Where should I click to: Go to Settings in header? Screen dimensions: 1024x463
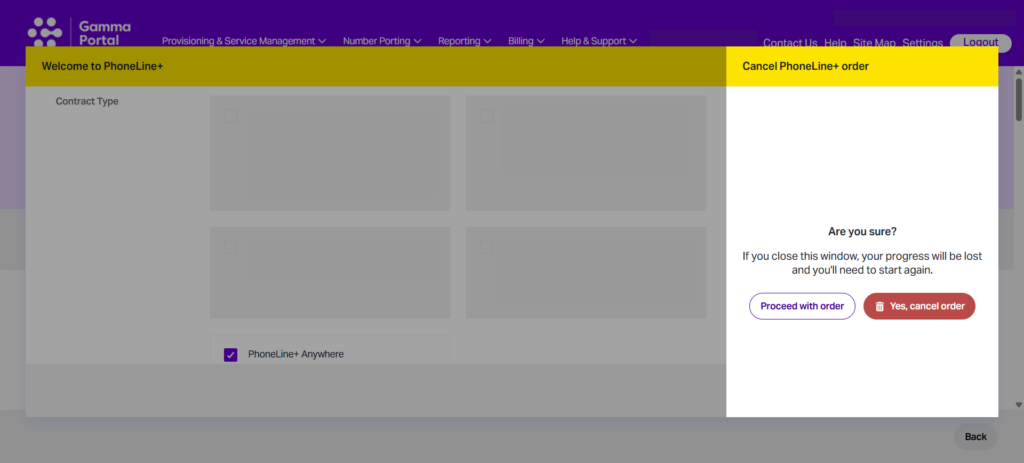pos(922,43)
